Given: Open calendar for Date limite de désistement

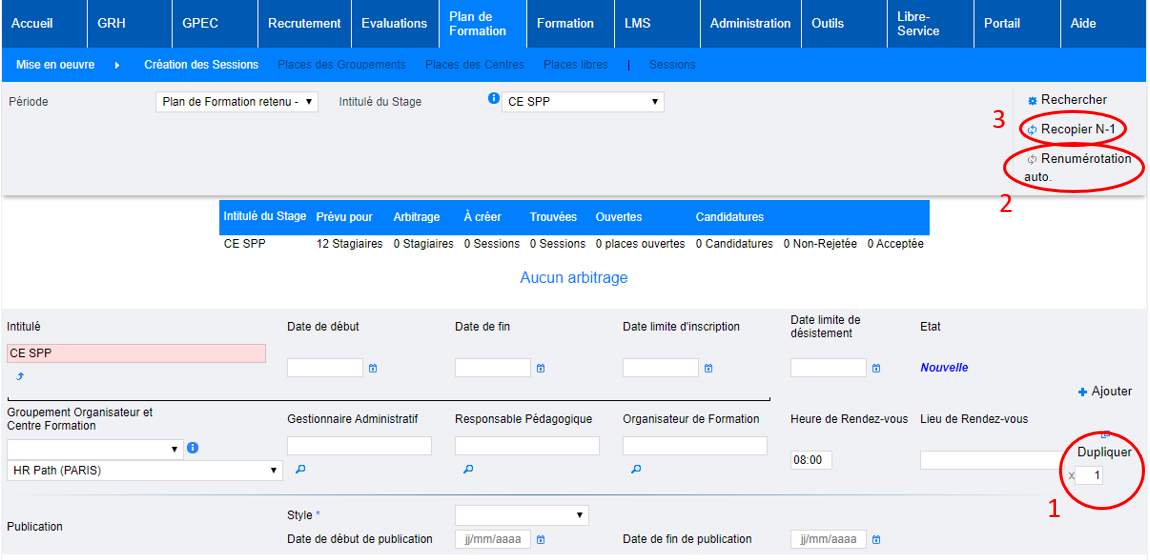Looking at the screenshot, I should (877, 368).
